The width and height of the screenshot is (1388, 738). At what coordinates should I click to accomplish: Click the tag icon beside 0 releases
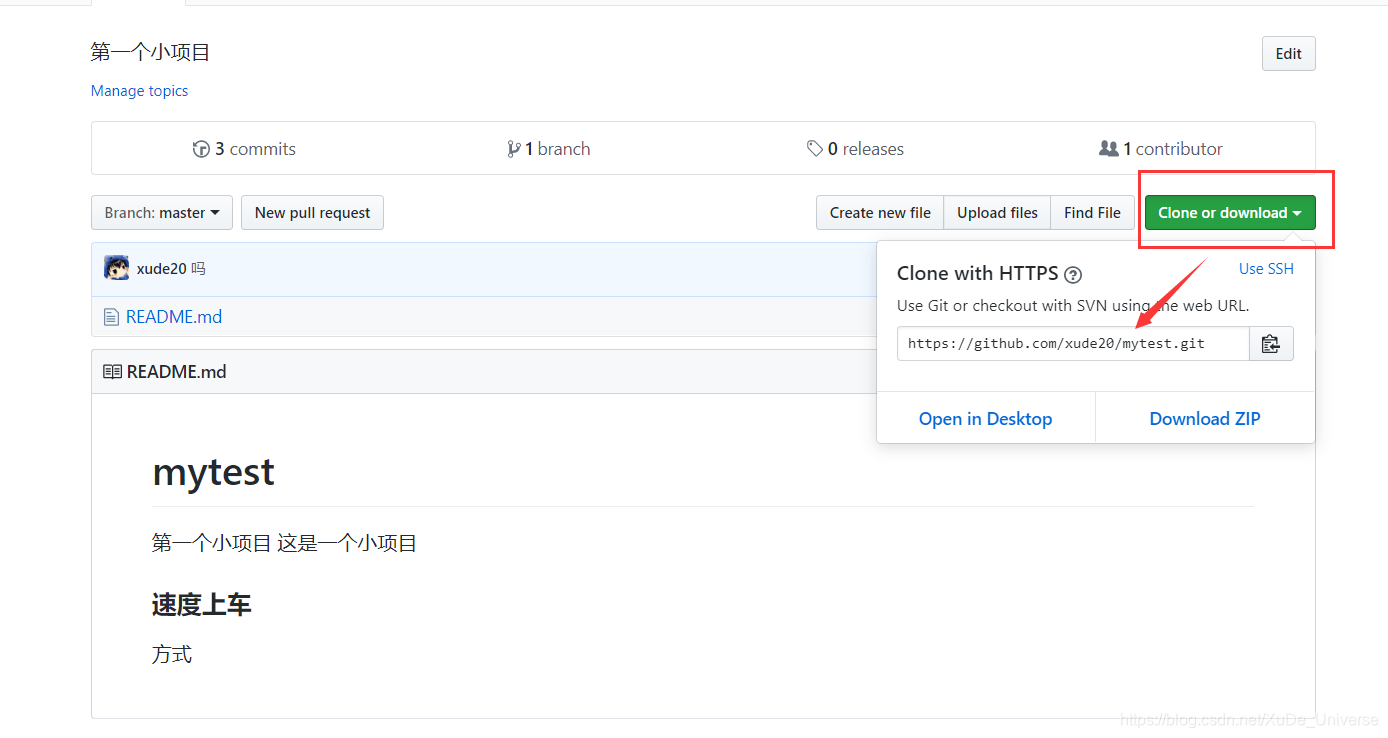click(x=815, y=149)
